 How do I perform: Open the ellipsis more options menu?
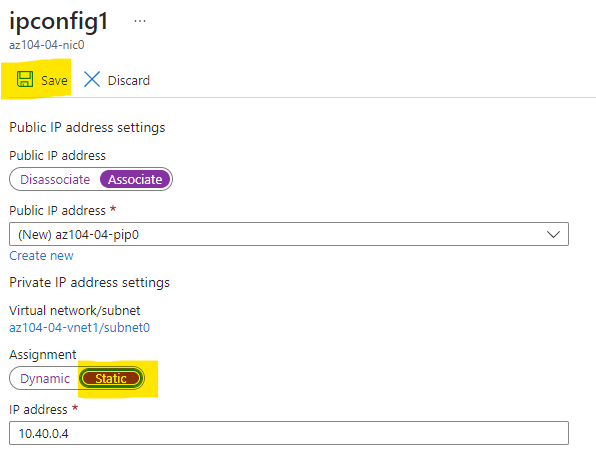pyautogui.click(x=140, y=21)
